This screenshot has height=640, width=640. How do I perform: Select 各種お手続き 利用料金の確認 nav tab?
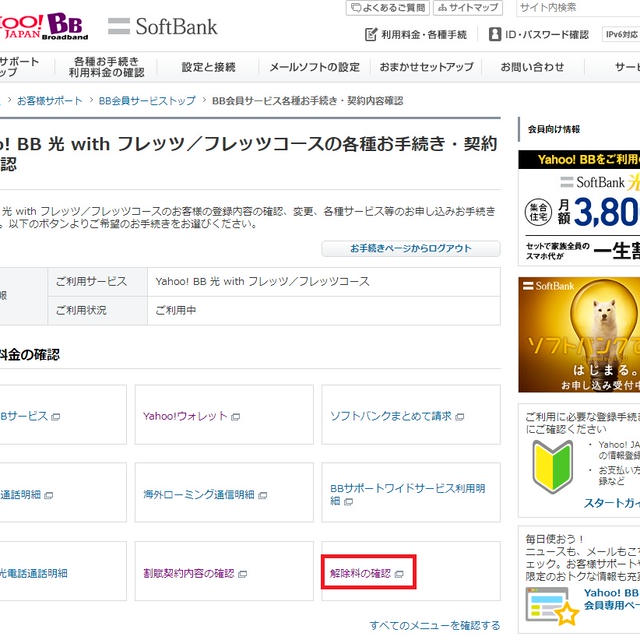(x=106, y=67)
